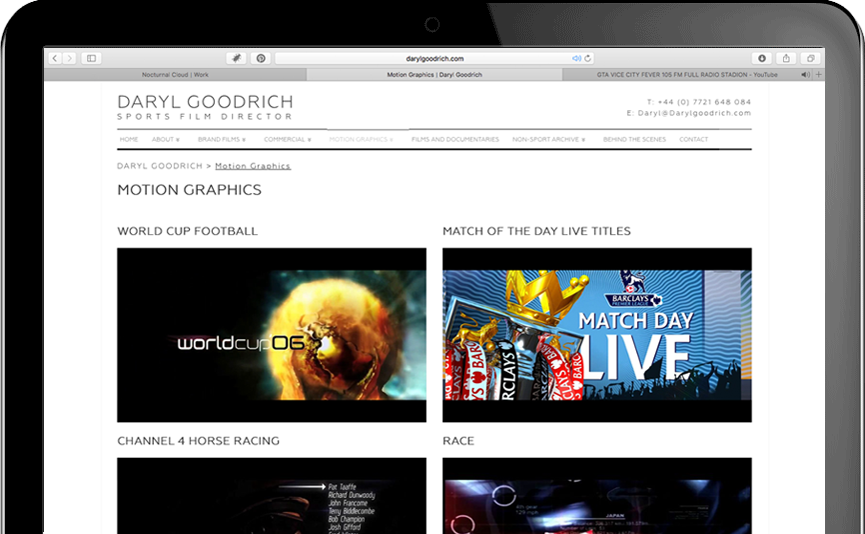Go back with Safari's back arrow

pyautogui.click(x=55, y=58)
